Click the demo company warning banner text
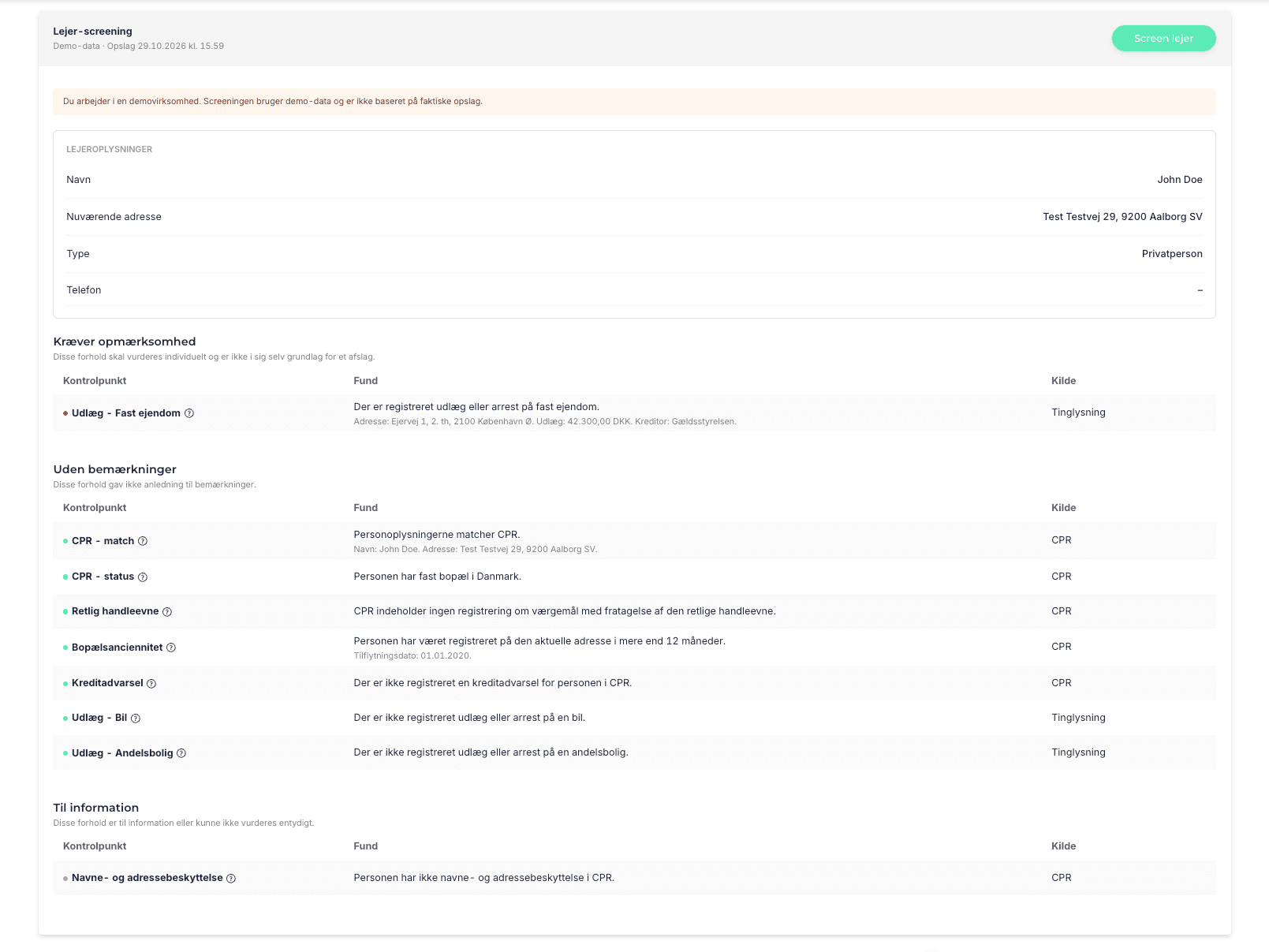The height and width of the screenshot is (952, 1269). (x=273, y=101)
